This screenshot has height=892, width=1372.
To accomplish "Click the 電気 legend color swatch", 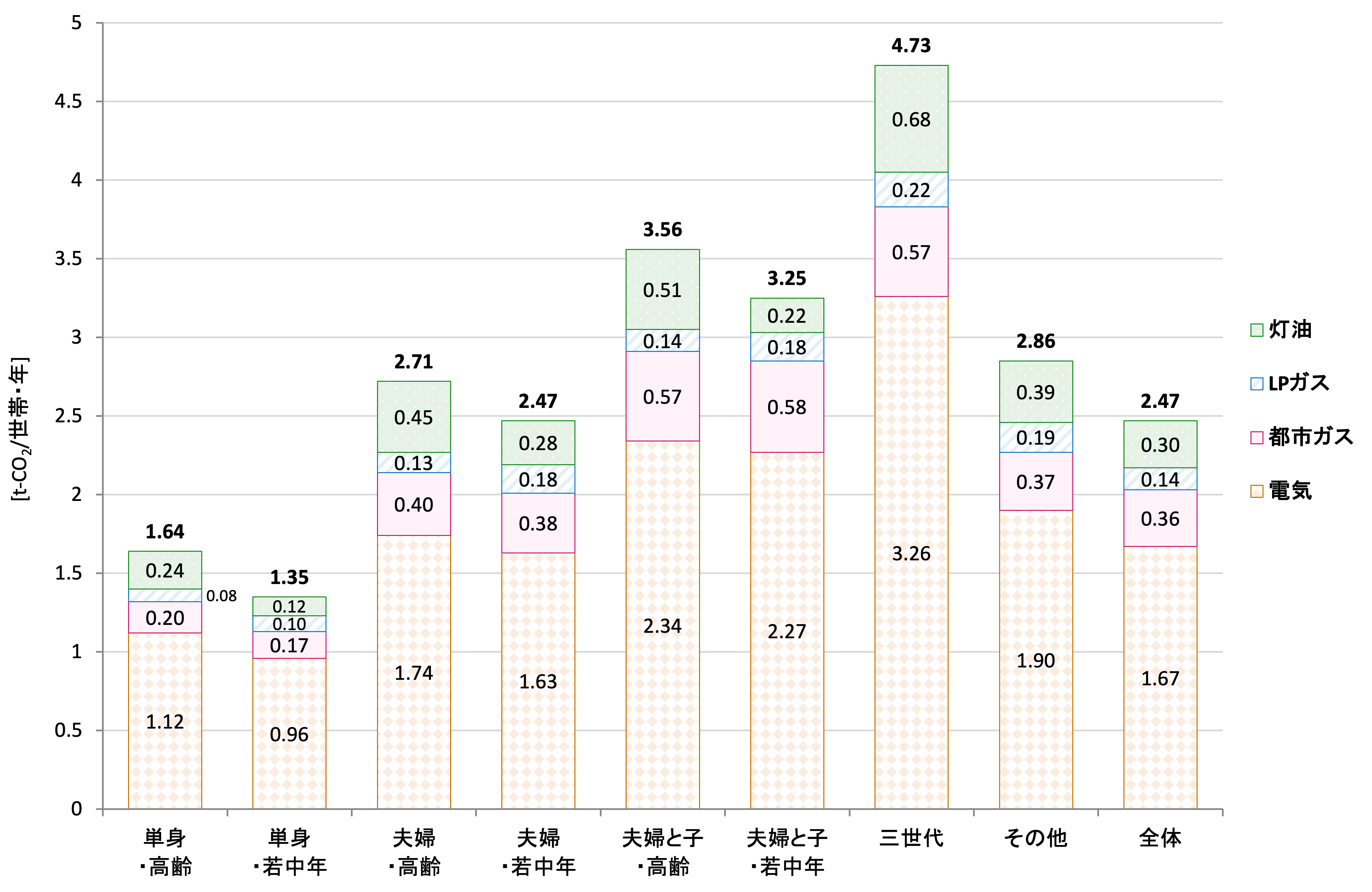I will point(1257,491).
